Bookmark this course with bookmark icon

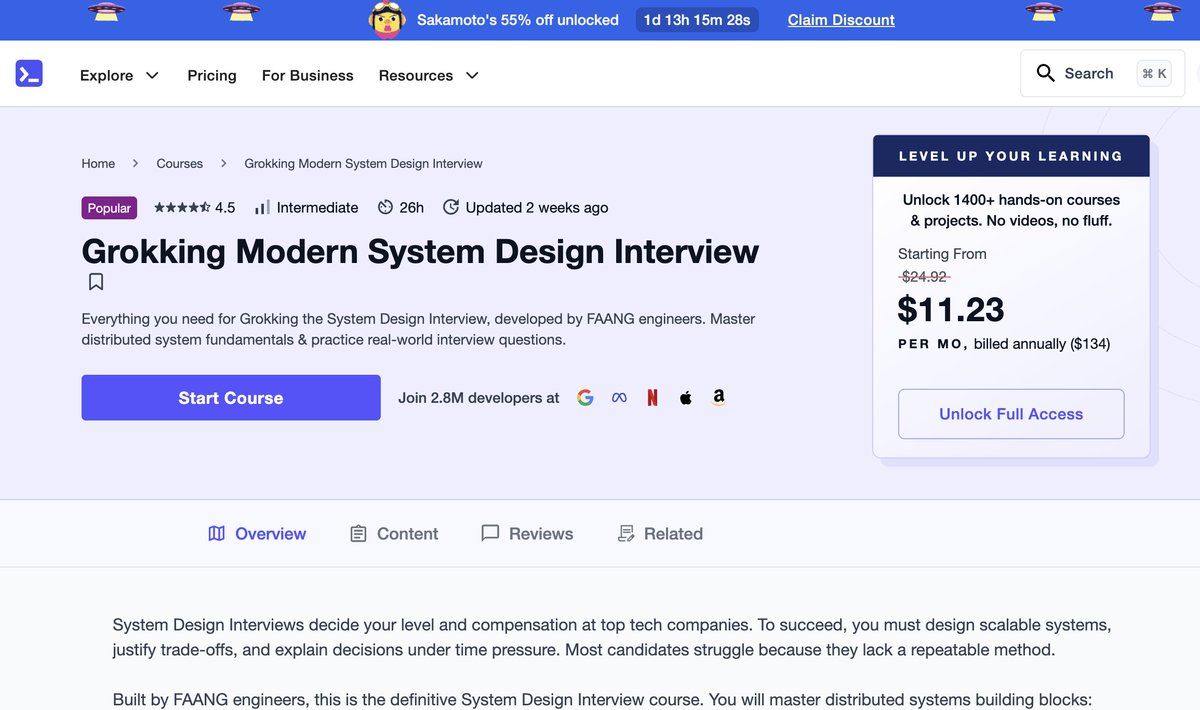(96, 282)
